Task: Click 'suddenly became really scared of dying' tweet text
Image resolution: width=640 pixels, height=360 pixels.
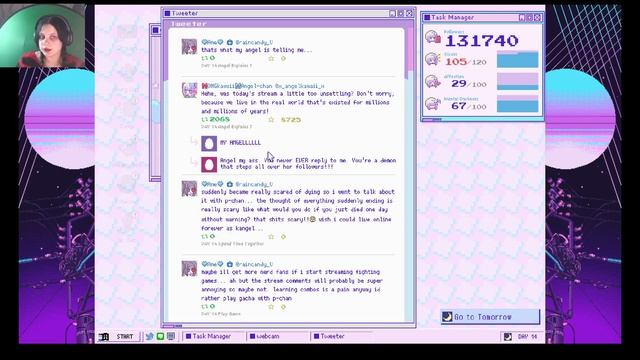Action: coord(298,210)
